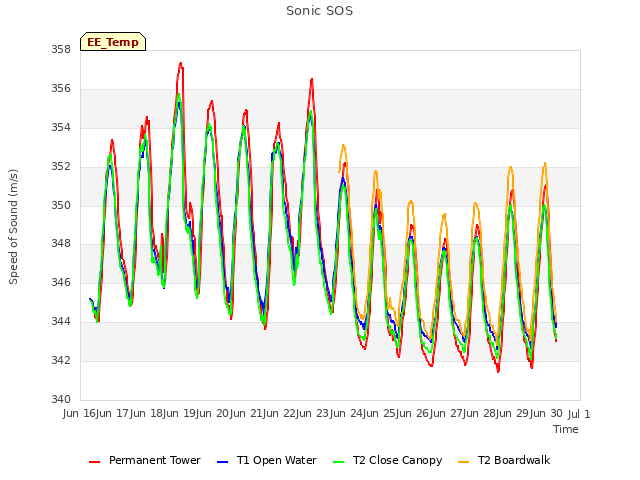This screenshot has width=640, height=480.
Task: Click the Sonic SOS chart title
Action: coord(319,11)
